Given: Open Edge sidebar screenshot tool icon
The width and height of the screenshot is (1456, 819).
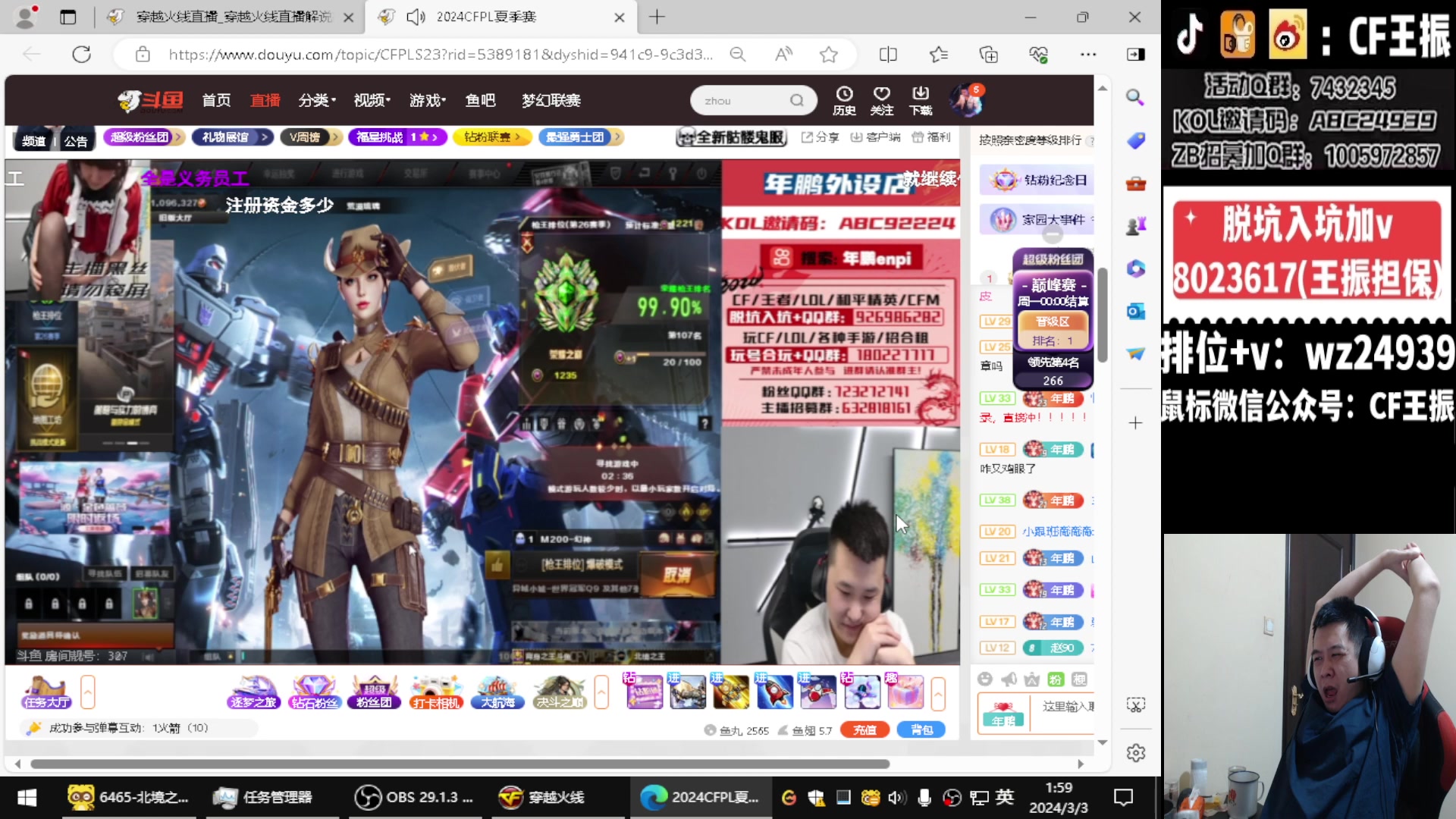Looking at the screenshot, I should click(x=1135, y=705).
